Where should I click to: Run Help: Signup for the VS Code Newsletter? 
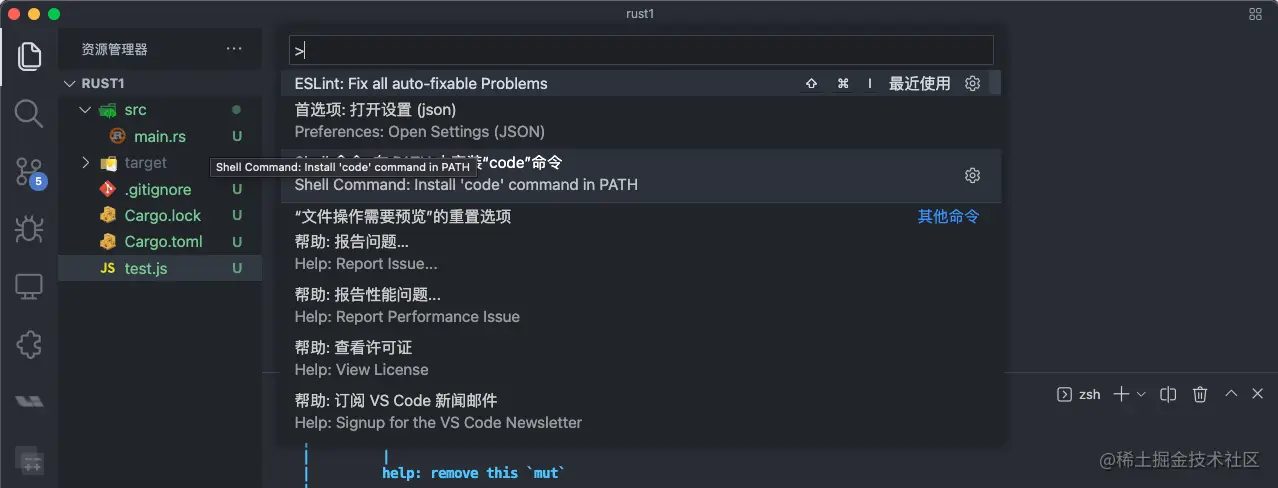click(x=640, y=412)
